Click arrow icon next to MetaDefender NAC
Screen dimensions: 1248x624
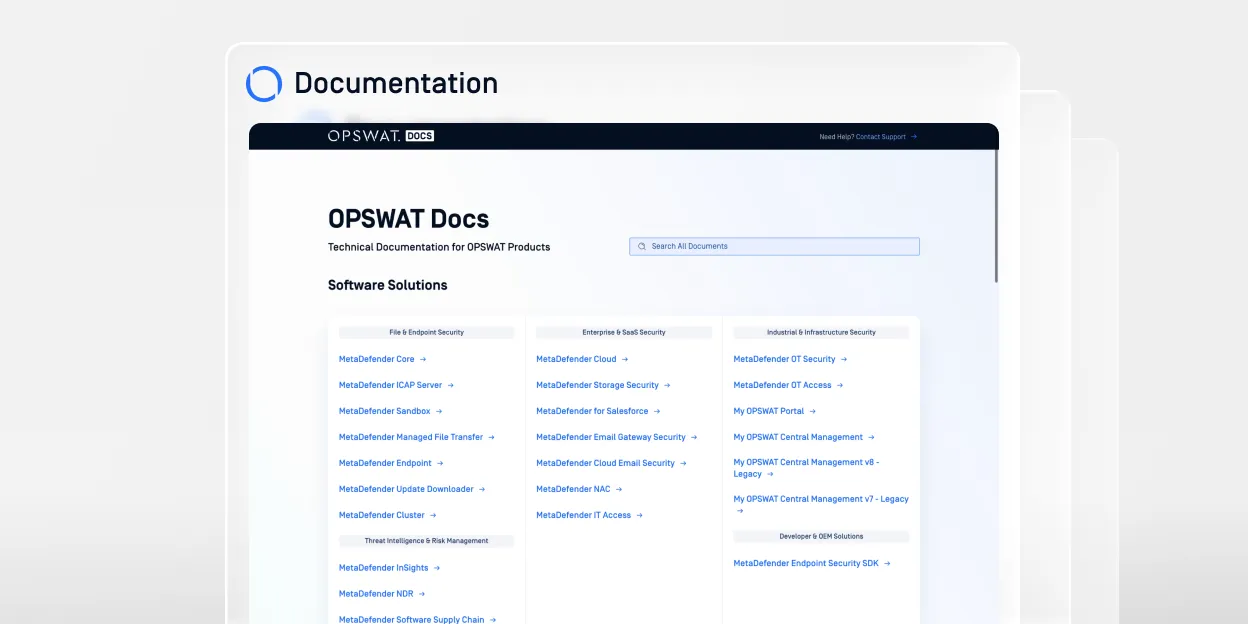pyautogui.click(x=619, y=489)
